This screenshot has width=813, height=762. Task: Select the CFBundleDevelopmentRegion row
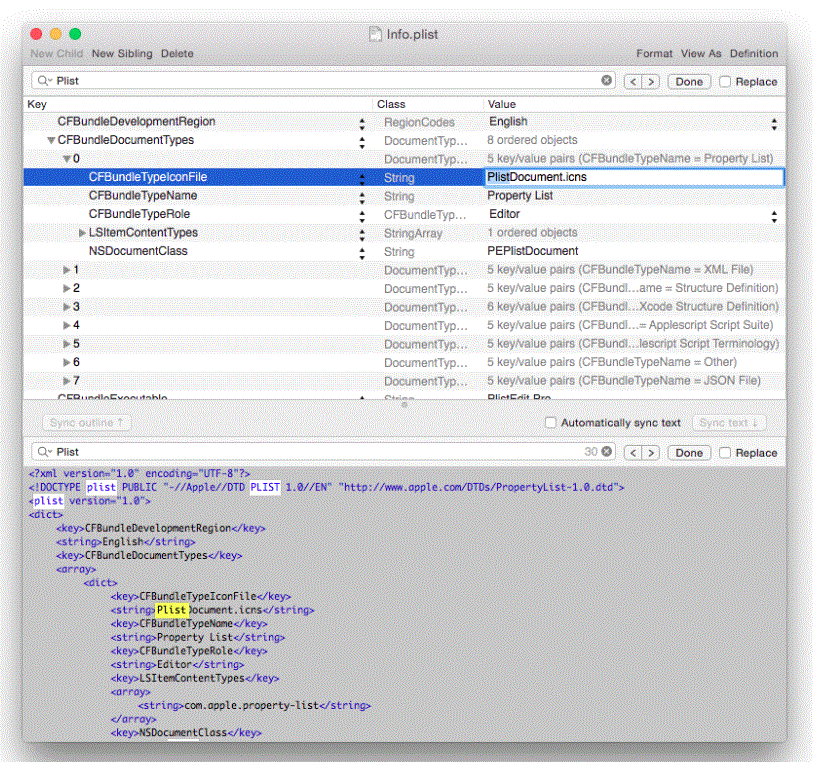pos(404,122)
